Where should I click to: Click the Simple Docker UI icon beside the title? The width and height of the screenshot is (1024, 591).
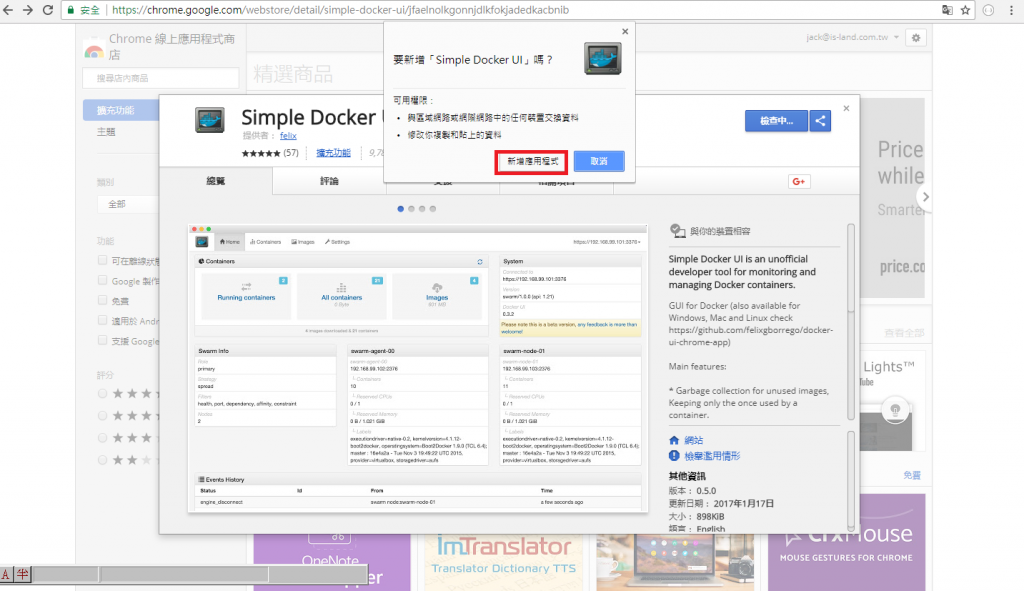[x=210, y=120]
